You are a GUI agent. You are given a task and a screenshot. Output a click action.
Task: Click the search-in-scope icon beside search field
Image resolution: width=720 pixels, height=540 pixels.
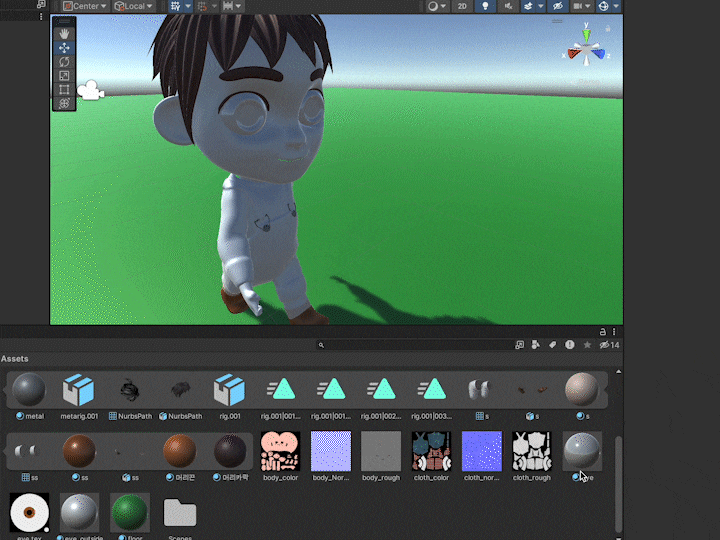(x=519, y=345)
